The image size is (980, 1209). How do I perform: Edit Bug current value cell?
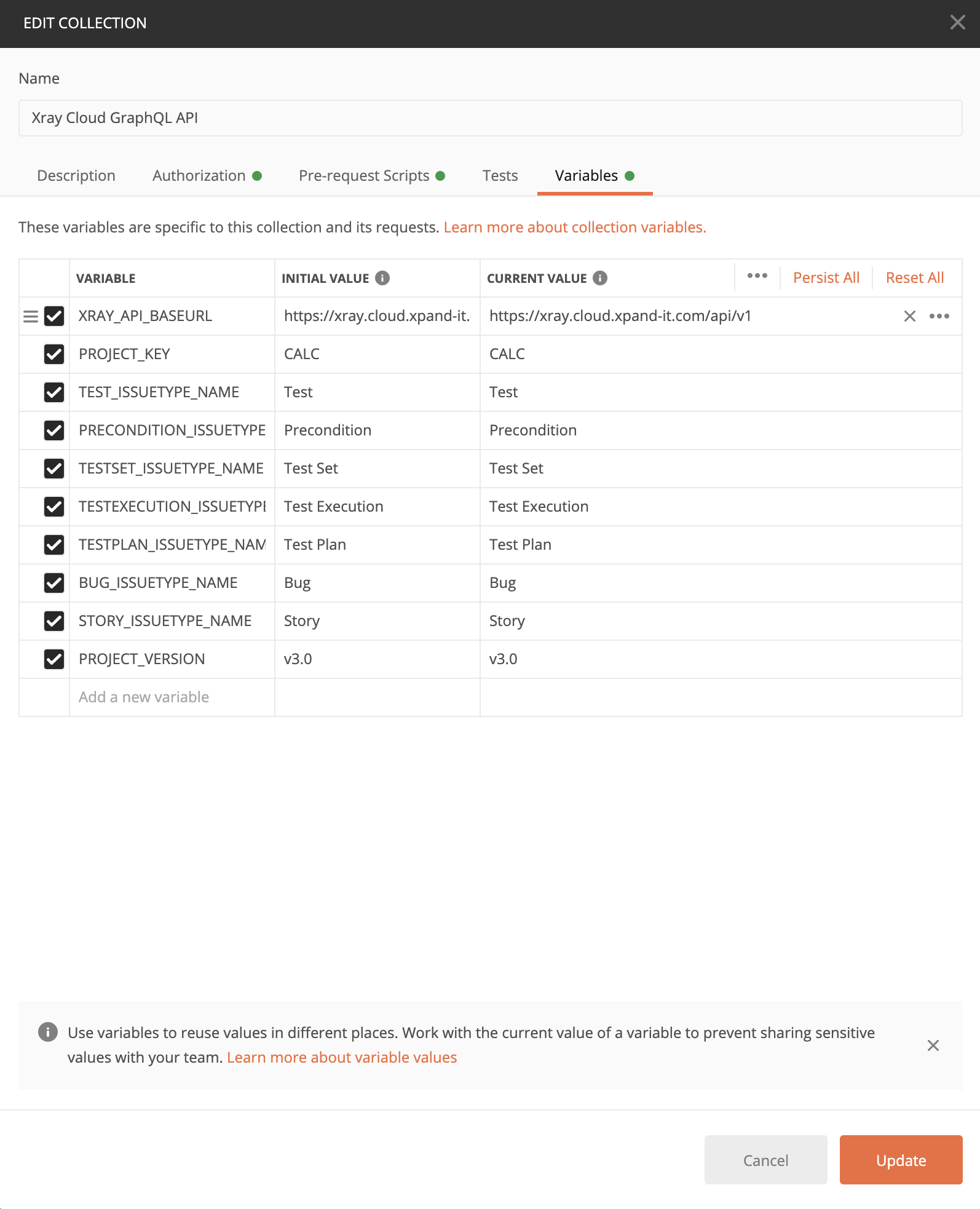coord(721,583)
